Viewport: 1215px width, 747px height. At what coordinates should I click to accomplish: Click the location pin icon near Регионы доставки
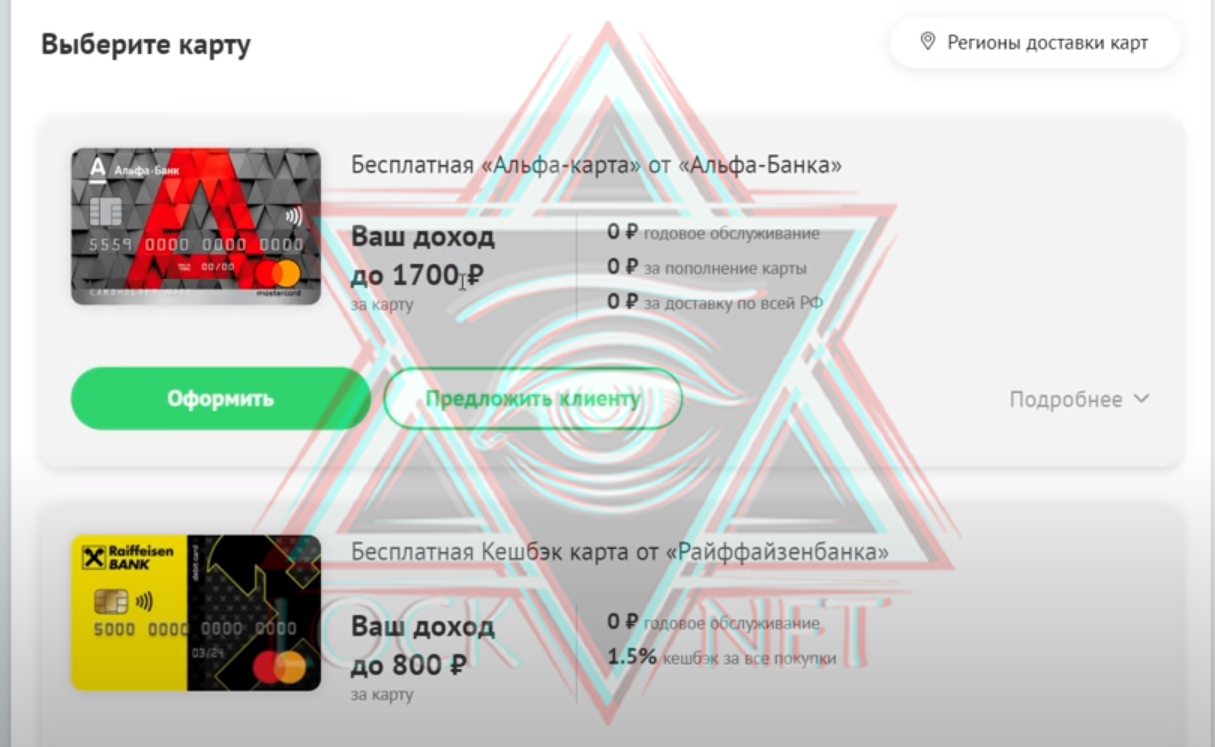click(x=927, y=42)
